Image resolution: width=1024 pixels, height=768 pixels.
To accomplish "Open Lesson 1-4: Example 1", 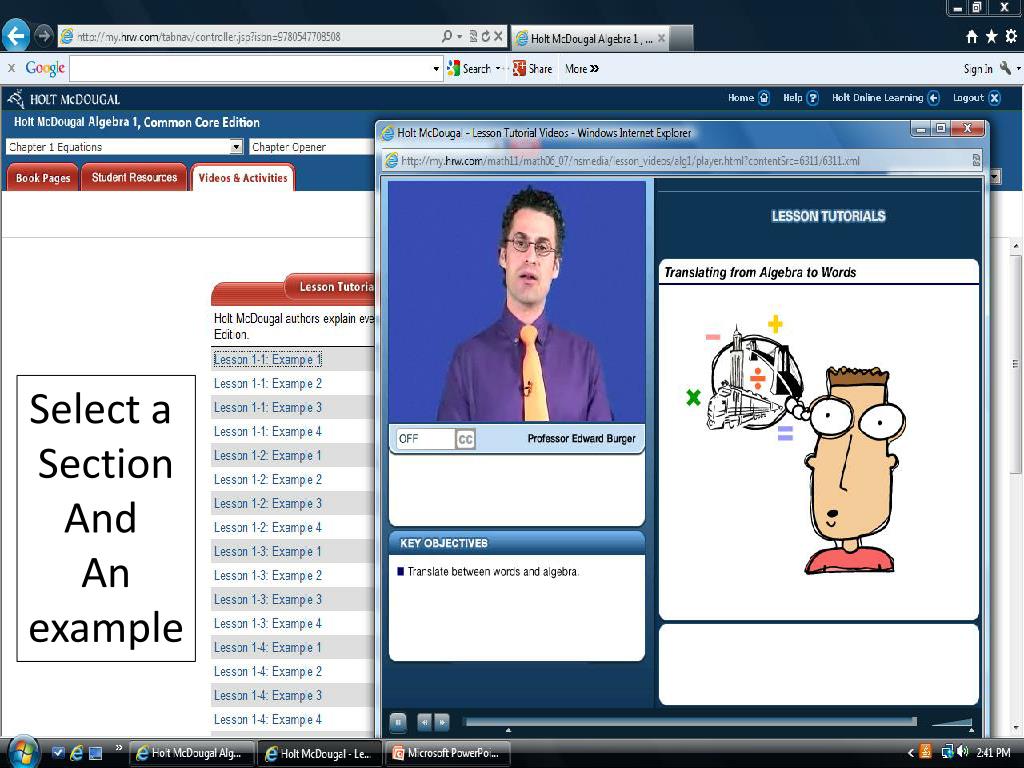I will pos(268,648).
